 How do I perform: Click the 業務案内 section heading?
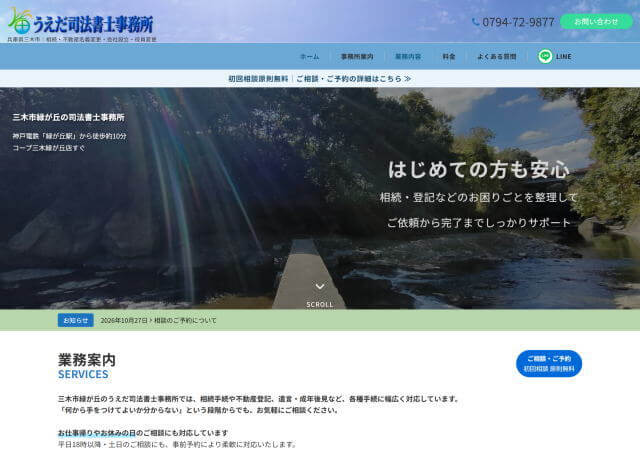(x=87, y=360)
